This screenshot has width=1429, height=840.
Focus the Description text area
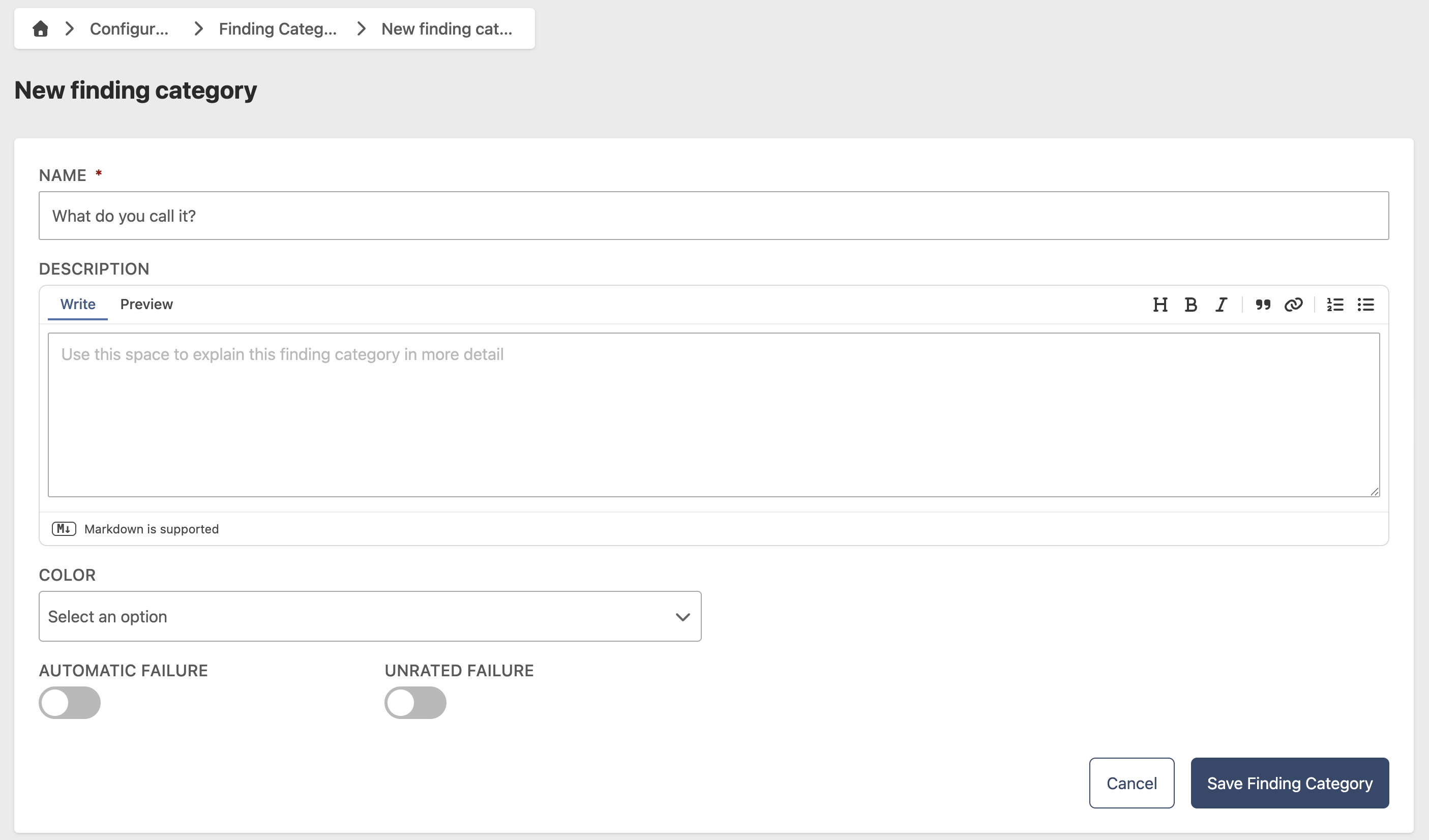click(713, 415)
